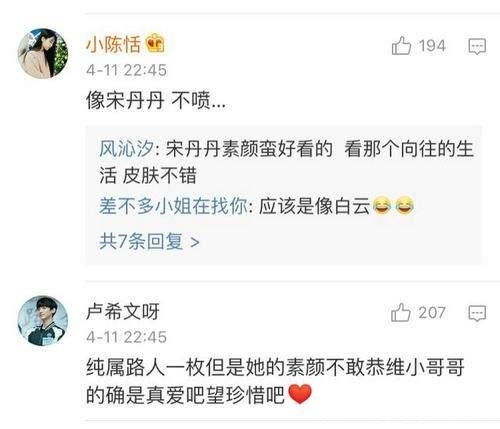
Task: Open 小陈恬's profile avatar
Action: click(x=43, y=53)
